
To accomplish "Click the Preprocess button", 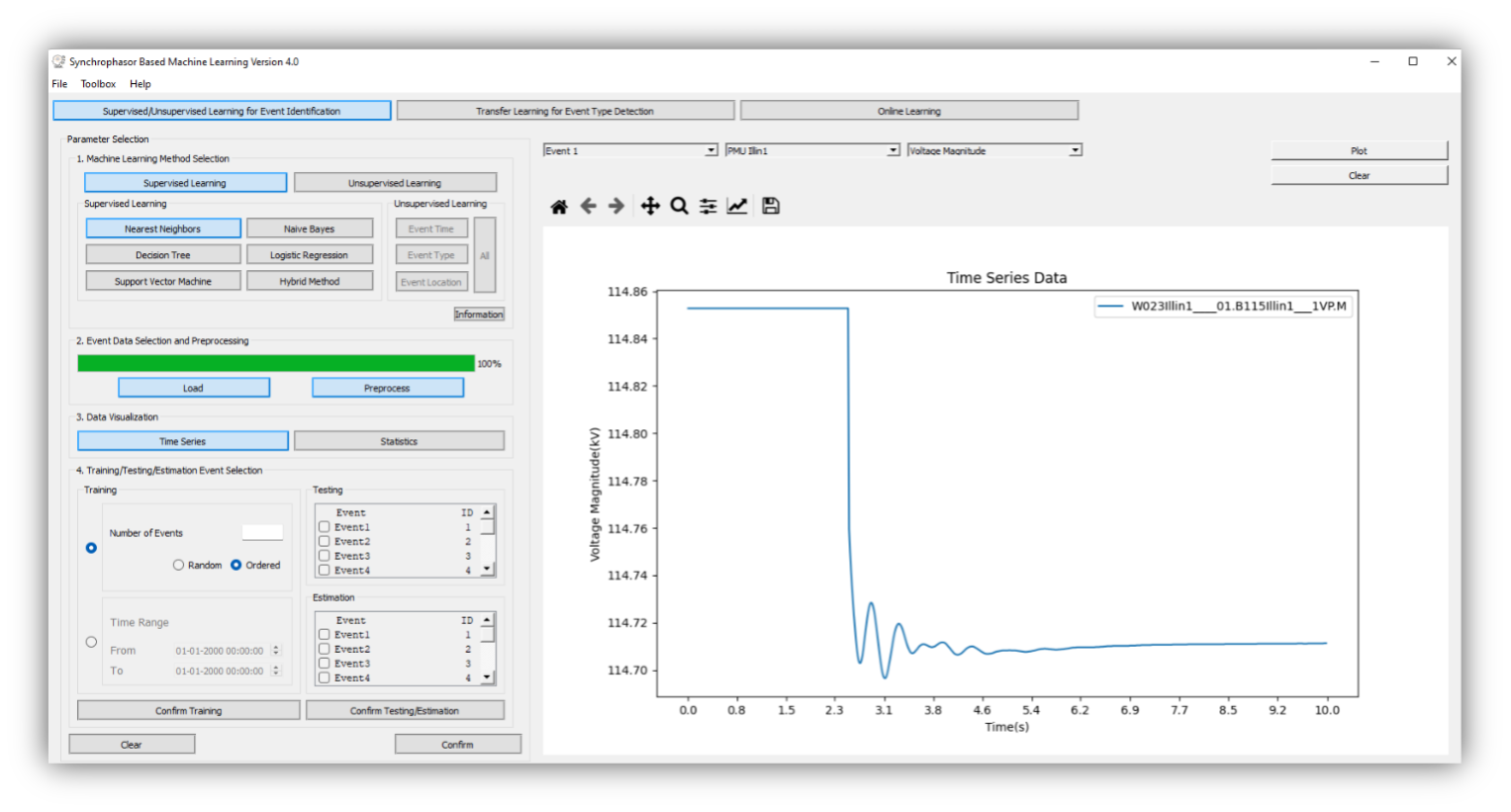I will (x=387, y=388).
